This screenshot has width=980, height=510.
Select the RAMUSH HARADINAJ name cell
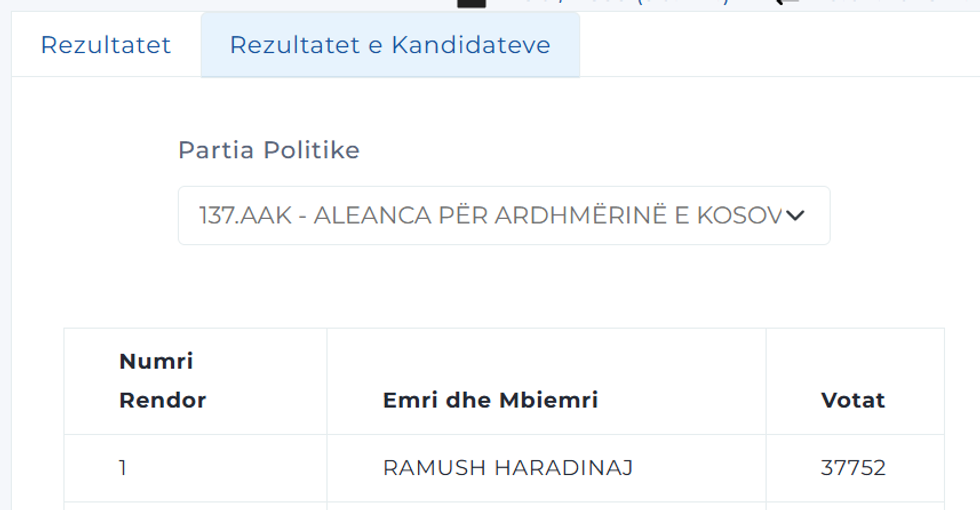508,468
